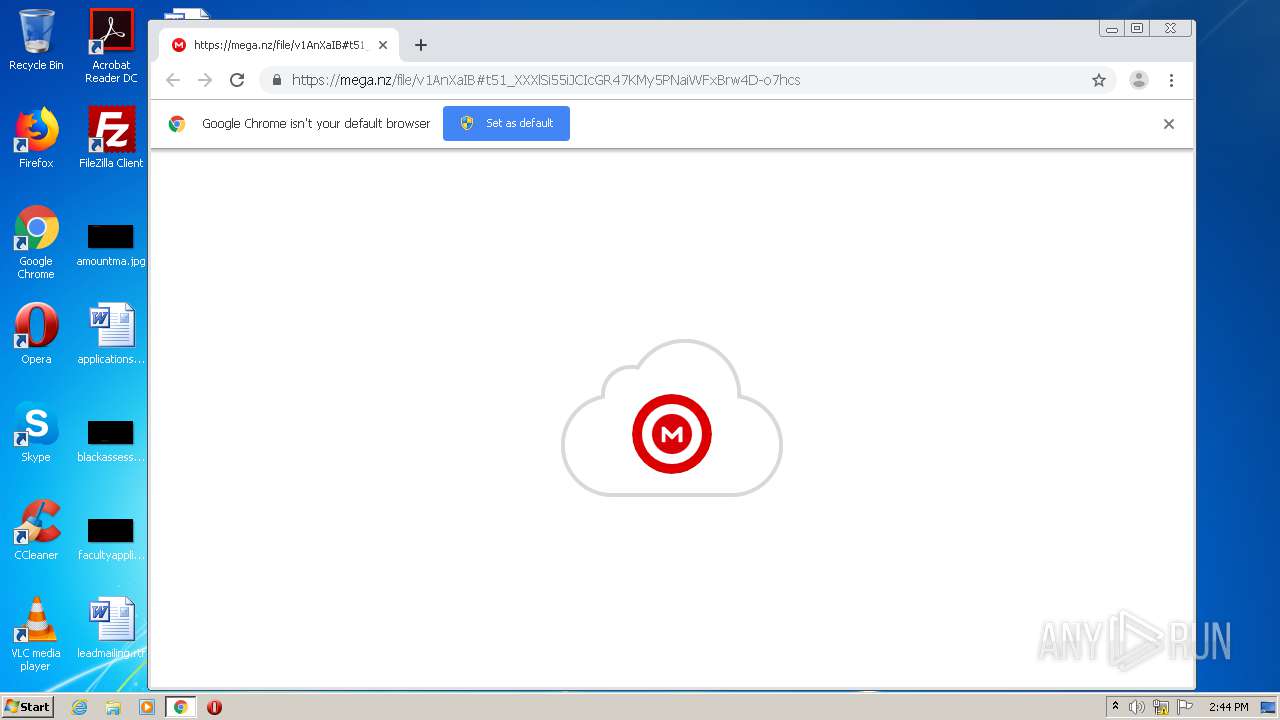This screenshot has width=1280, height=720.
Task: Open Action Center flag icon
Action: (1185, 707)
